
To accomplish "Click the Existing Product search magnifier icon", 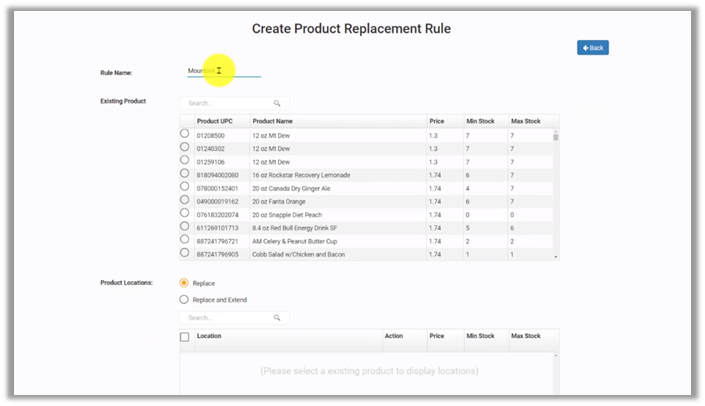I will coord(277,103).
